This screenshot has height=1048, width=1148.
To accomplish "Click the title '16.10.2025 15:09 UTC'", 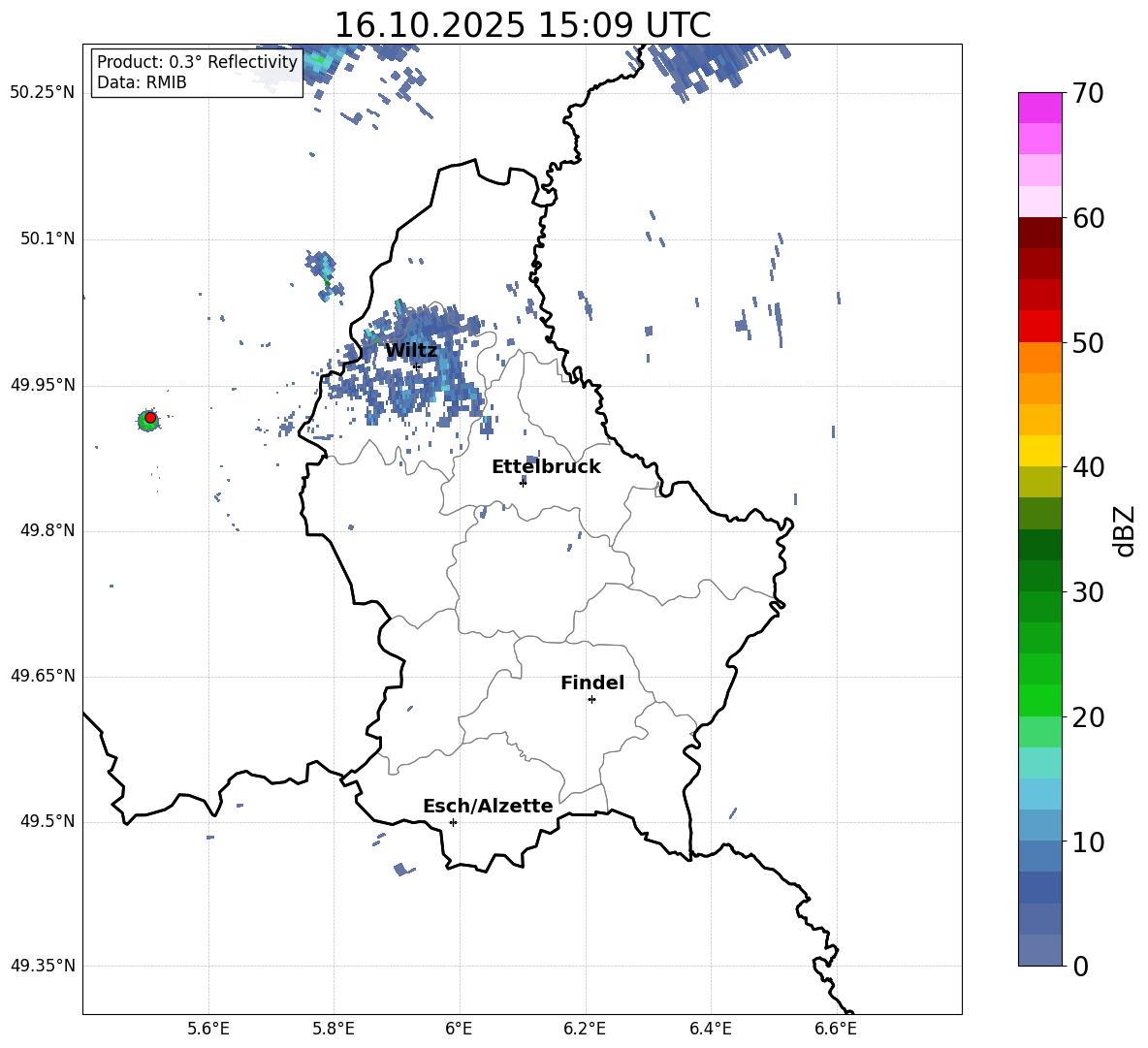I will click(522, 25).
